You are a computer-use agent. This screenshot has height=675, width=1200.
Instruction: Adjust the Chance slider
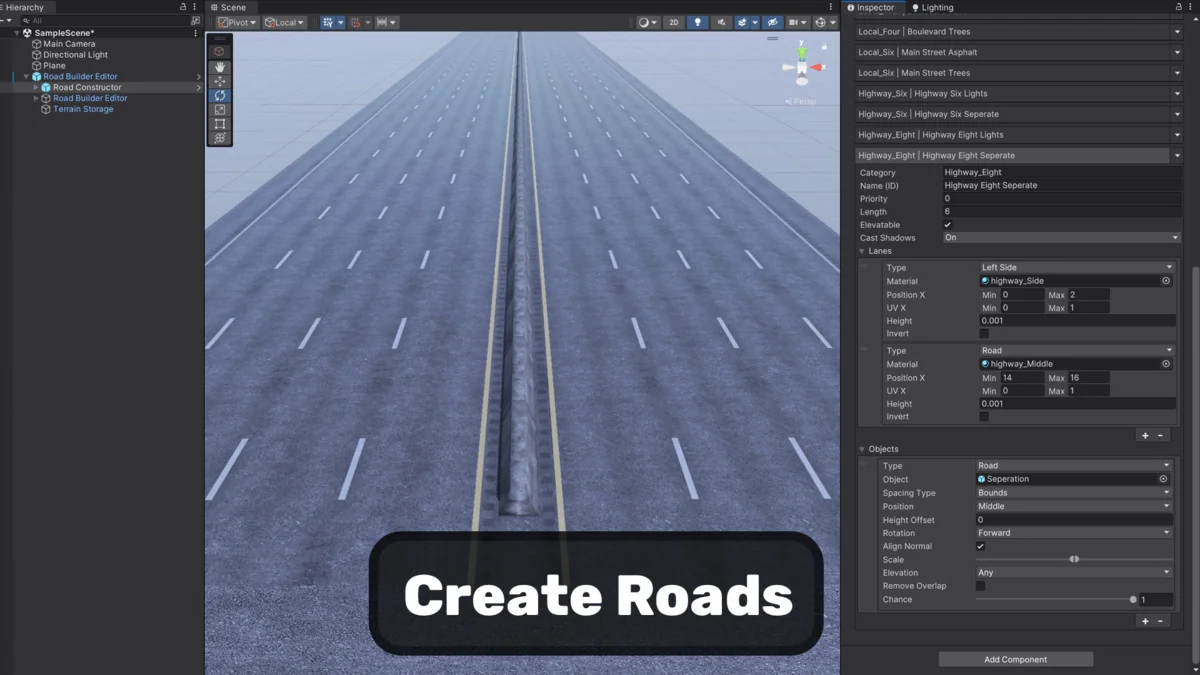(x=1132, y=600)
